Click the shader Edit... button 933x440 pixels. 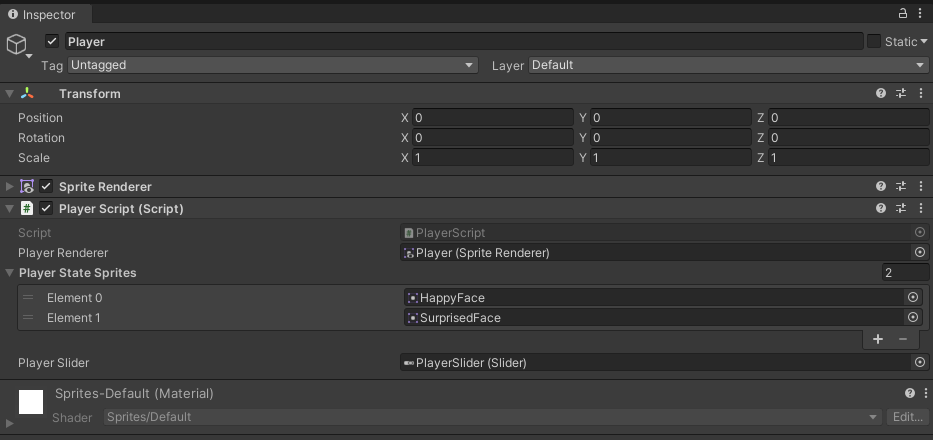[908, 417]
